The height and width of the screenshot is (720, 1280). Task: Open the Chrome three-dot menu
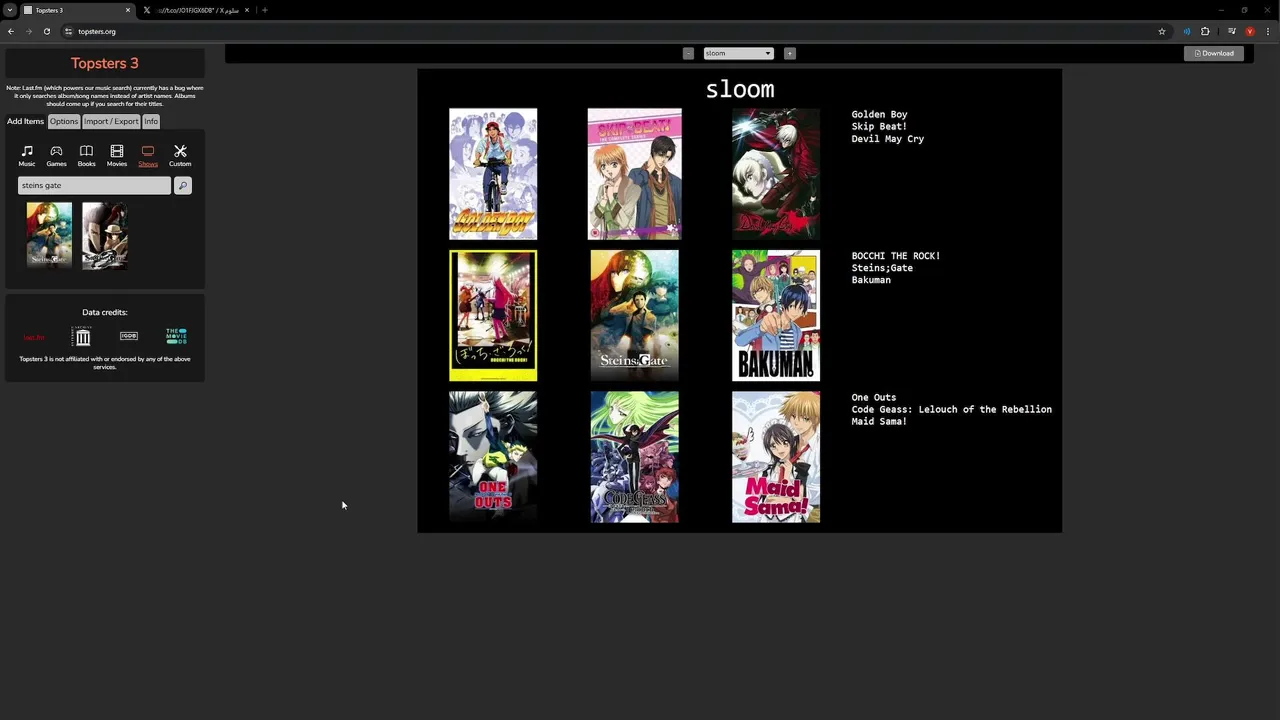(1267, 31)
